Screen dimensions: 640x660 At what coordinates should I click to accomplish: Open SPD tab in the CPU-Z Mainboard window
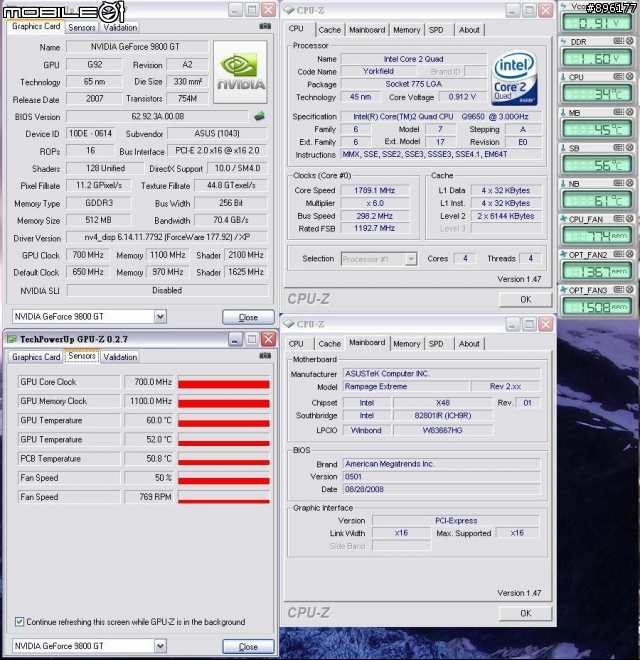[x=436, y=344]
